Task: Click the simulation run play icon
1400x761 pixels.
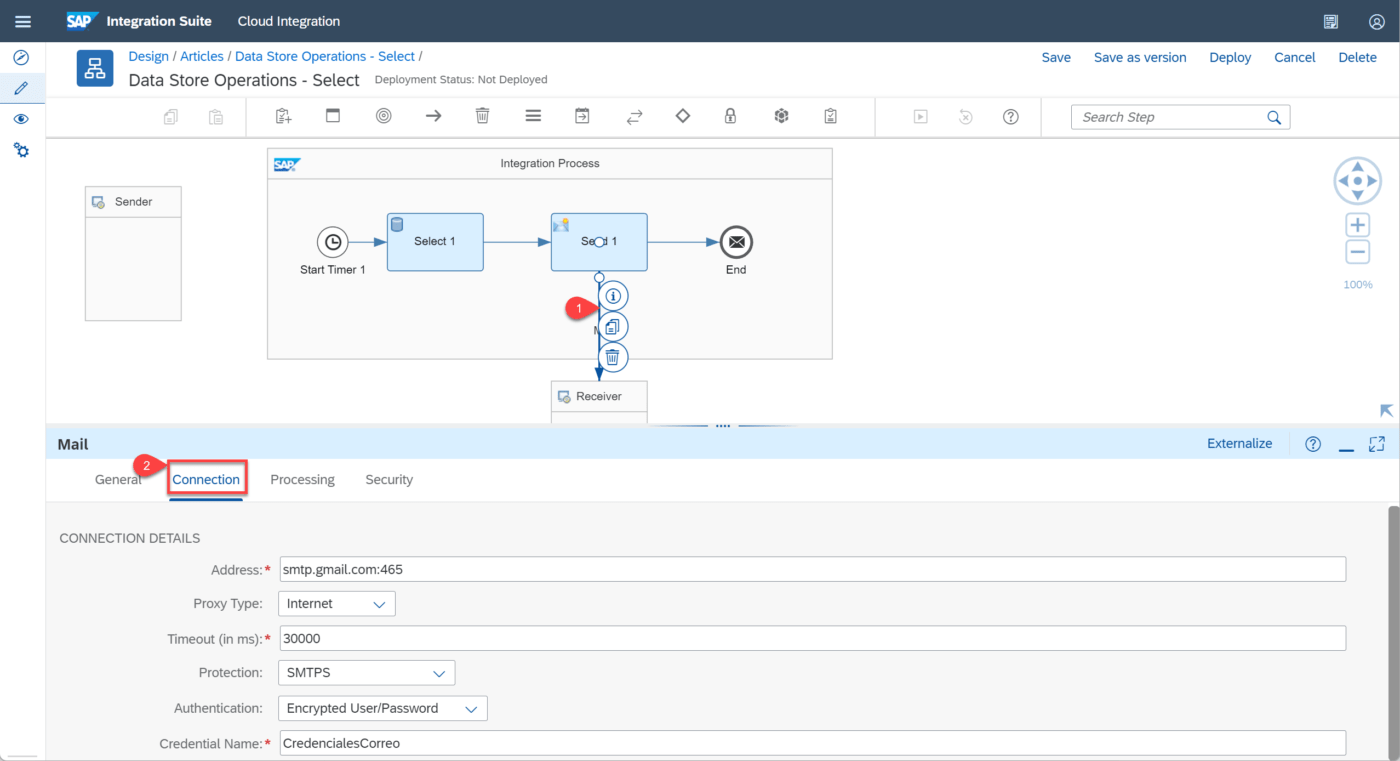Action: click(921, 117)
